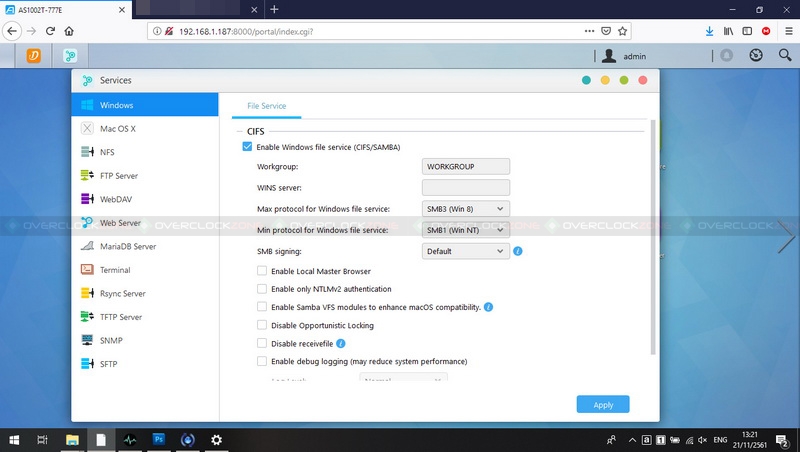Tick Disable Opportunistic Locking checkbox

tap(262, 325)
